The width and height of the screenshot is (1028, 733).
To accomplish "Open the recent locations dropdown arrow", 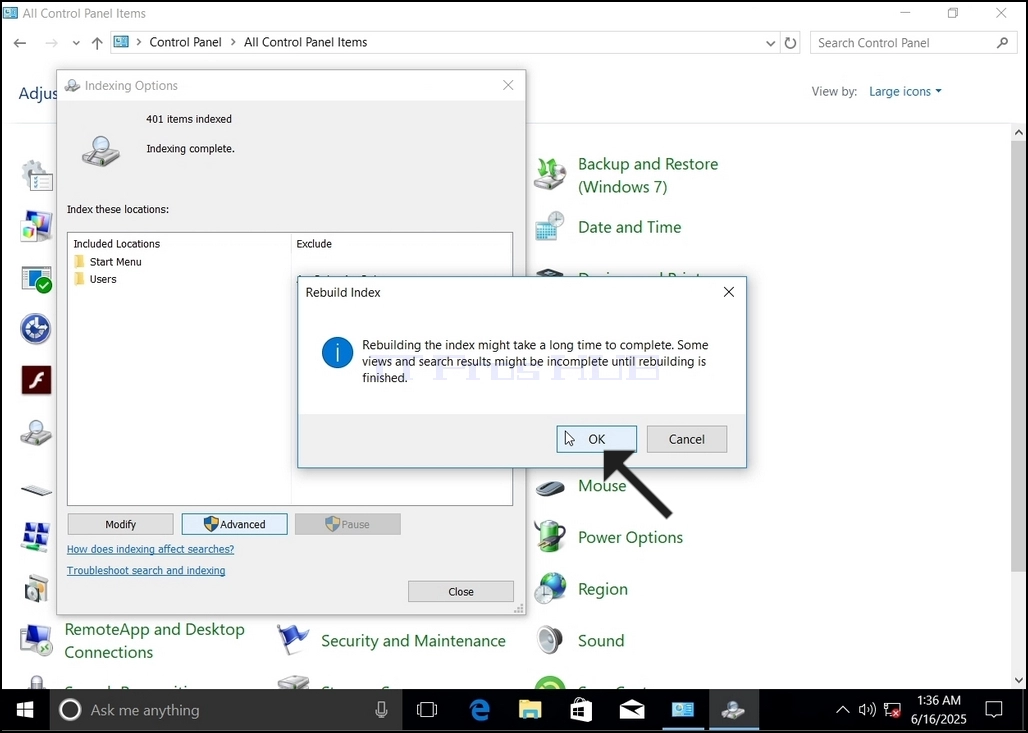I will tap(76, 43).
